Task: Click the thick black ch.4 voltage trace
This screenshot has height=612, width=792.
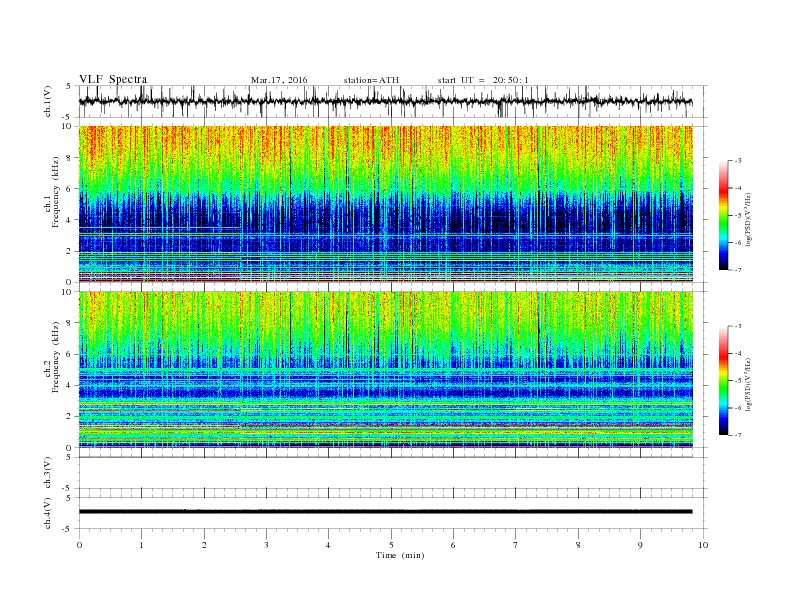Action: [x=386, y=512]
